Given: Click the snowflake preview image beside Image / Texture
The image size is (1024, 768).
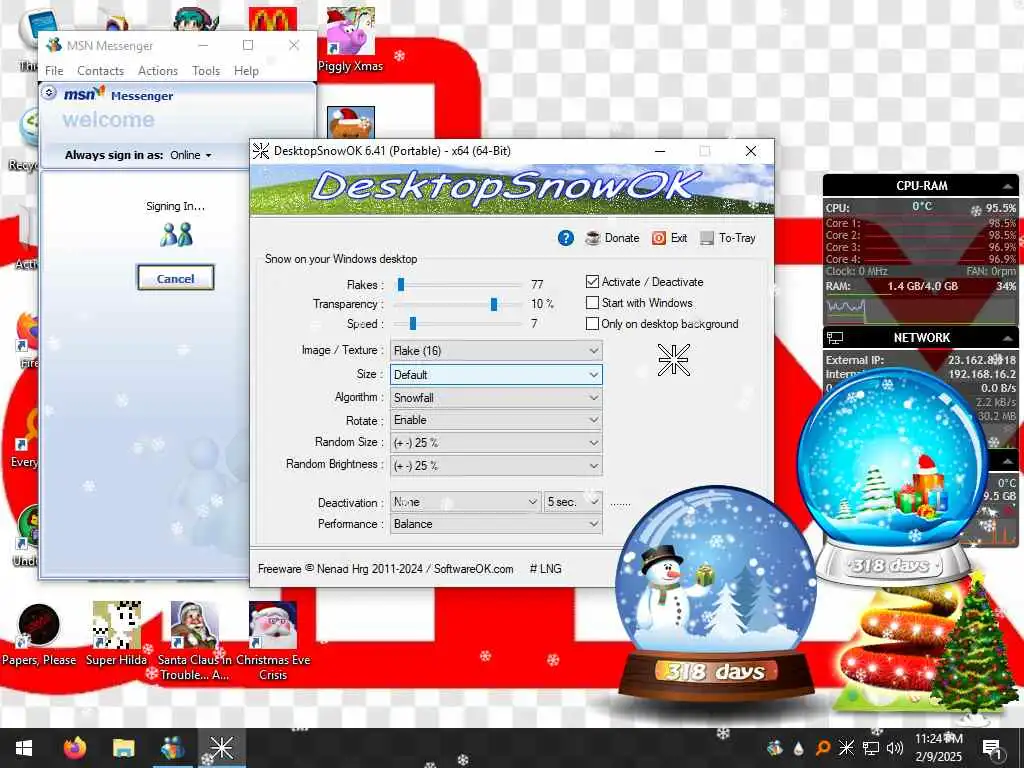Looking at the screenshot, I should [x=673, y=360].
